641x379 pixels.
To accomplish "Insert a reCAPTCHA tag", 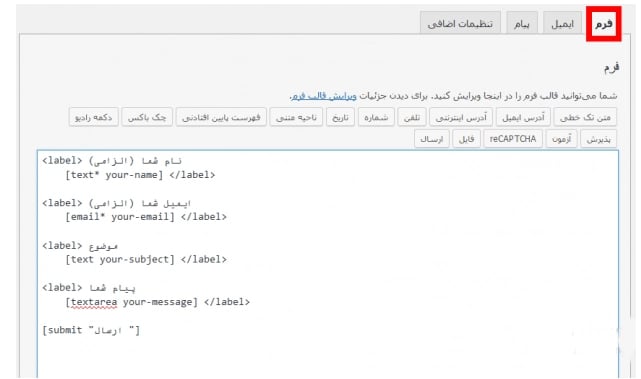I will 513,139.
